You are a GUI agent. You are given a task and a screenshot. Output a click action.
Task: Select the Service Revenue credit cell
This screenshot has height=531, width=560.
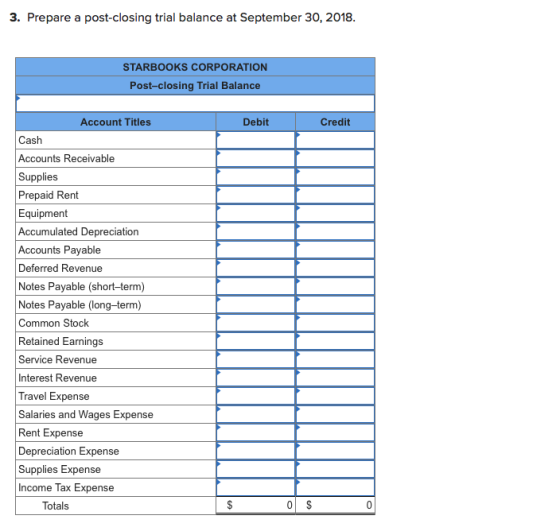[335, 360]
